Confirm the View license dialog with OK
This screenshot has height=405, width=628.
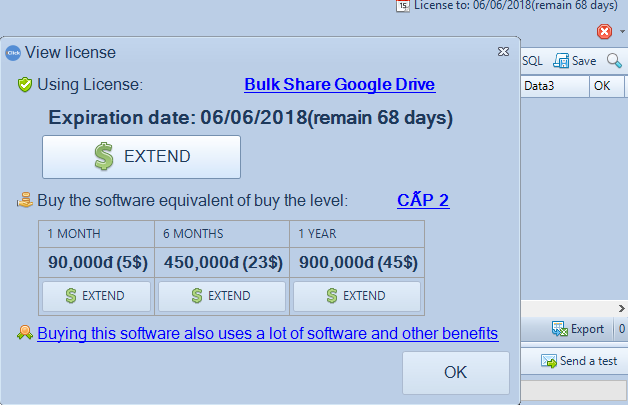click(x=456, y=373)
